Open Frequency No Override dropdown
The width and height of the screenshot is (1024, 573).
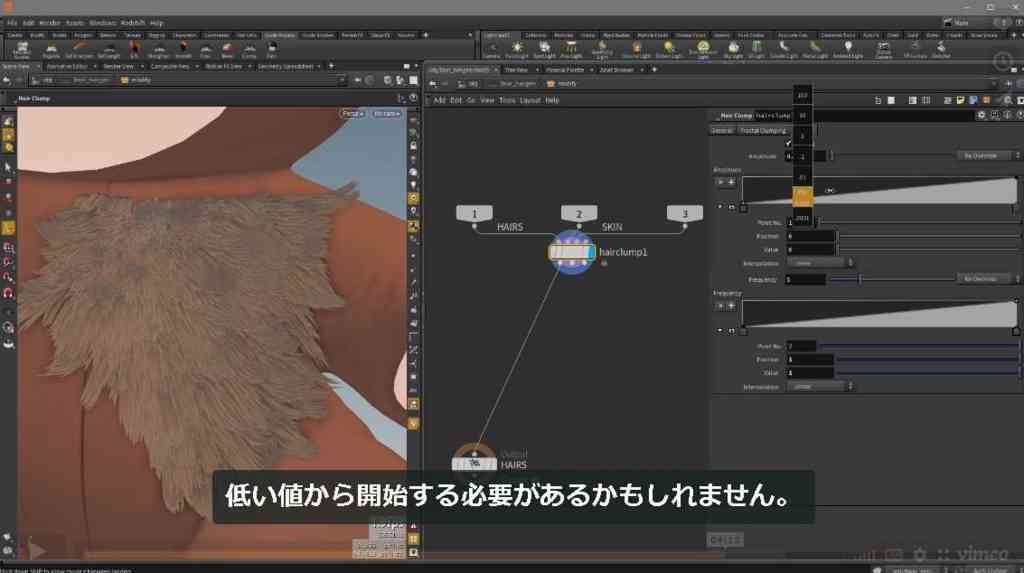(x=988, y=279)
